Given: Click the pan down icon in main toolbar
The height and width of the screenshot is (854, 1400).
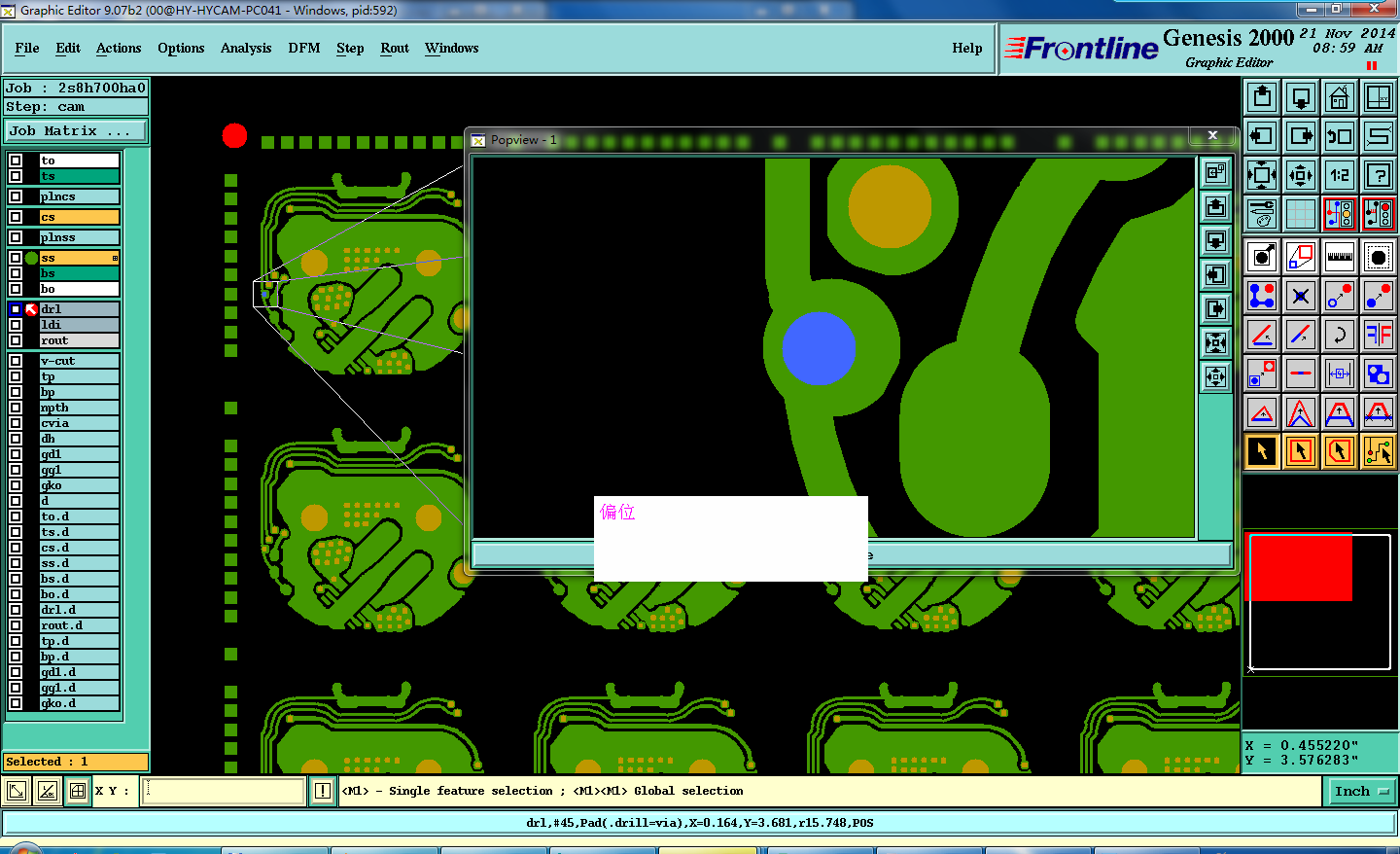Looking at the screenshot, I should tap(1301, 97).
